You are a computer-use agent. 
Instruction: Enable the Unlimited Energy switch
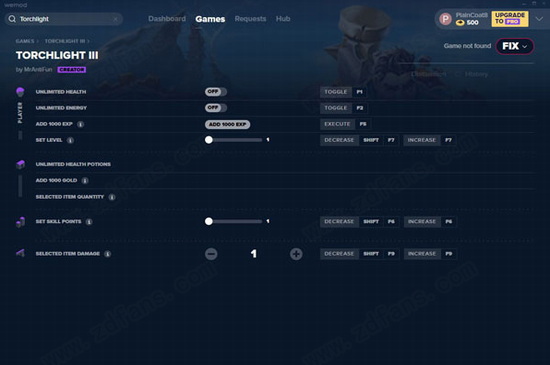(x=216, y=108)
